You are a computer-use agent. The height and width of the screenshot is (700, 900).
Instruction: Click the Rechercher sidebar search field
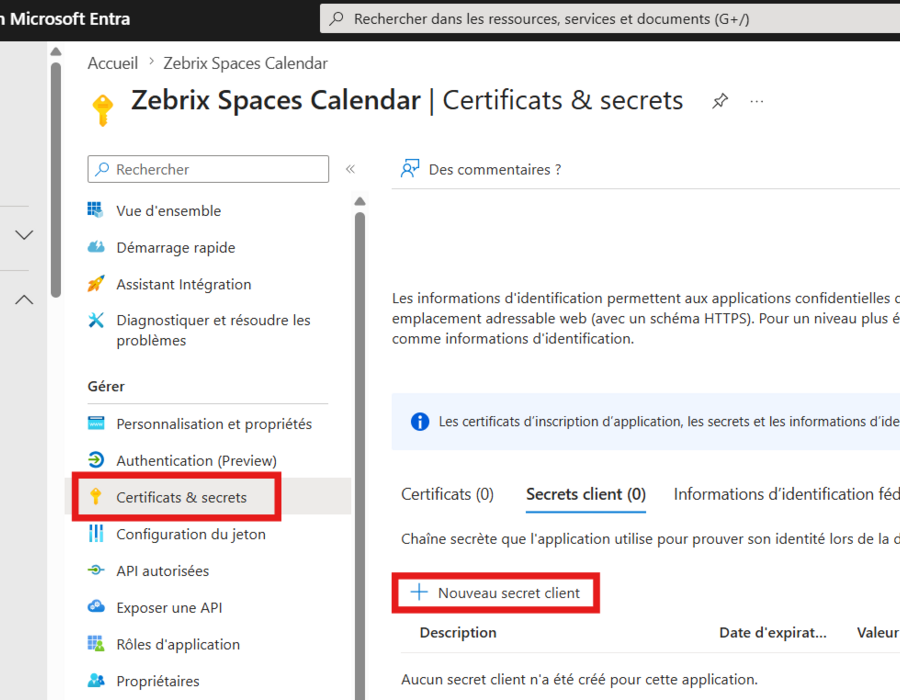(x=208, y=169)
